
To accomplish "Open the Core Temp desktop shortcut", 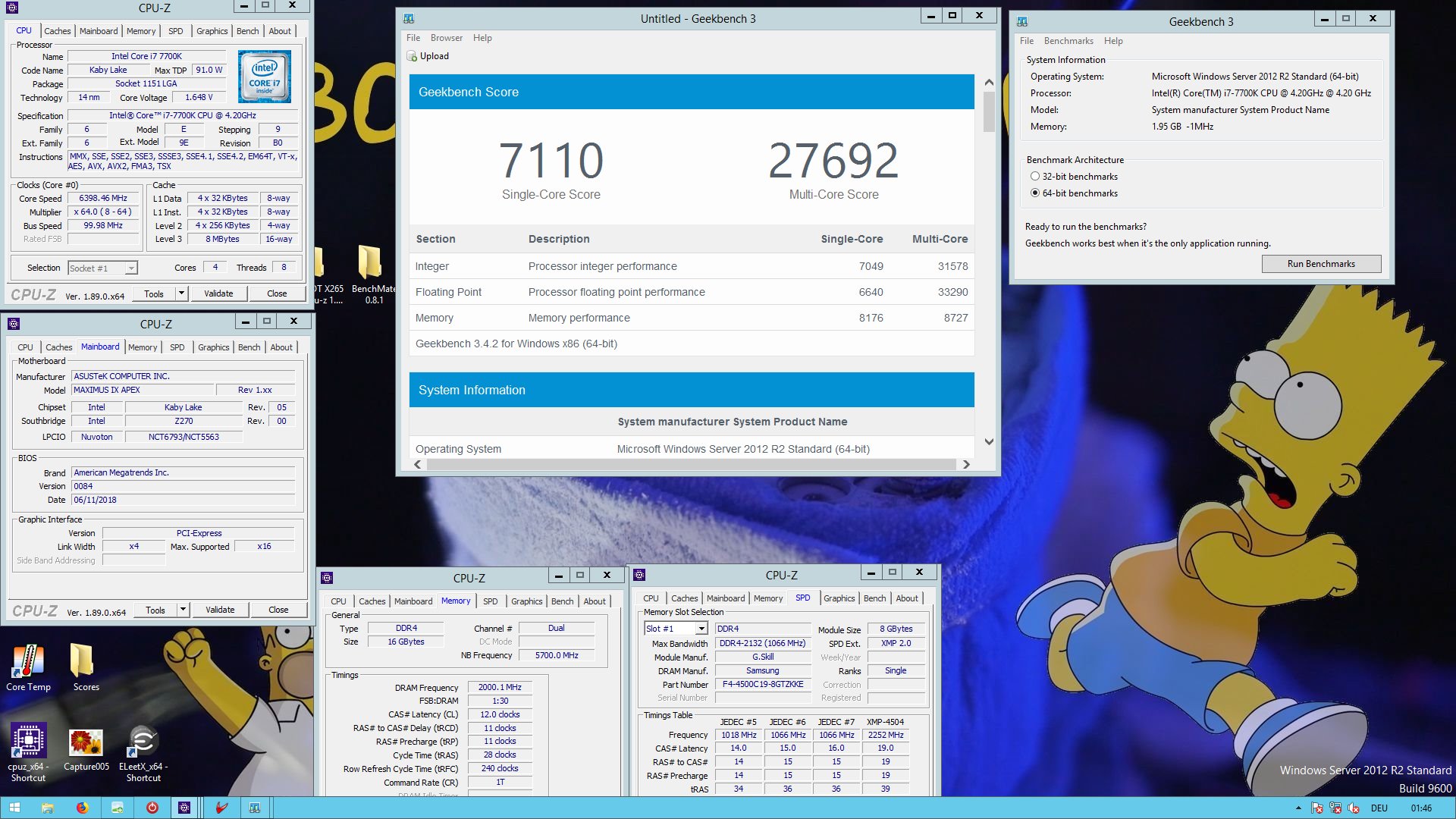I will (x=28, y=667).
